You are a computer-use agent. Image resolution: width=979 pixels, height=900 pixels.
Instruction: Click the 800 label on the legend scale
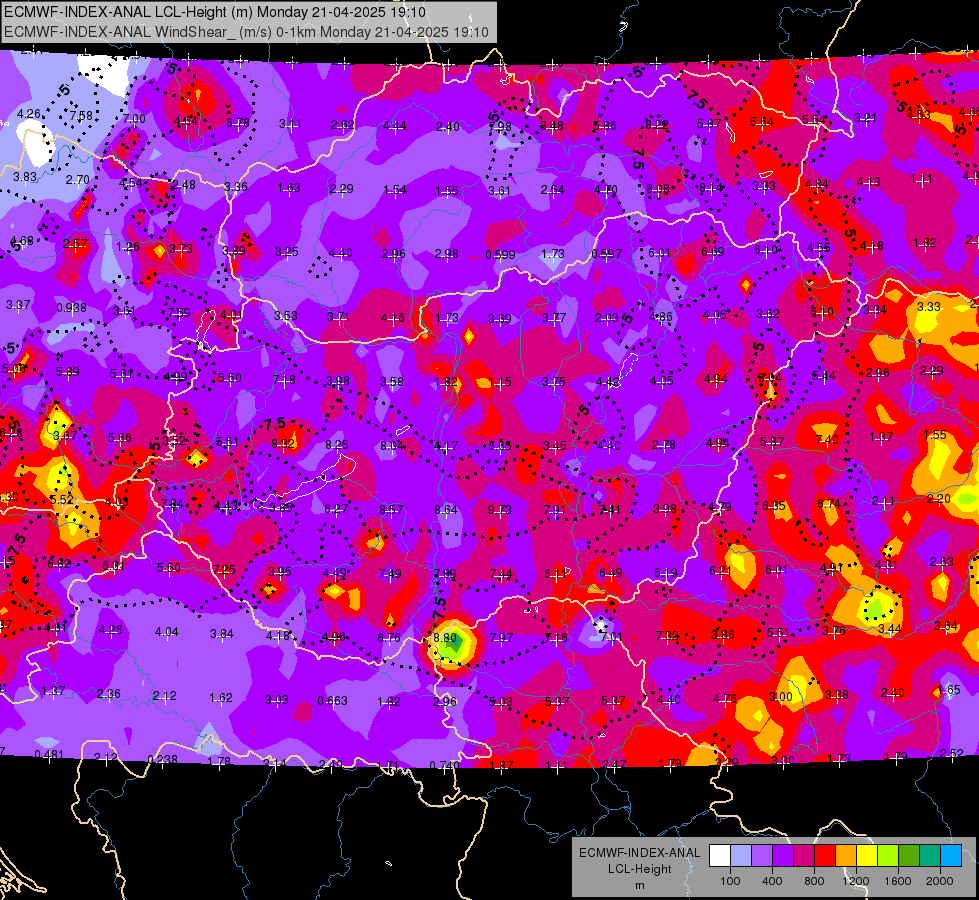(814, 881)
